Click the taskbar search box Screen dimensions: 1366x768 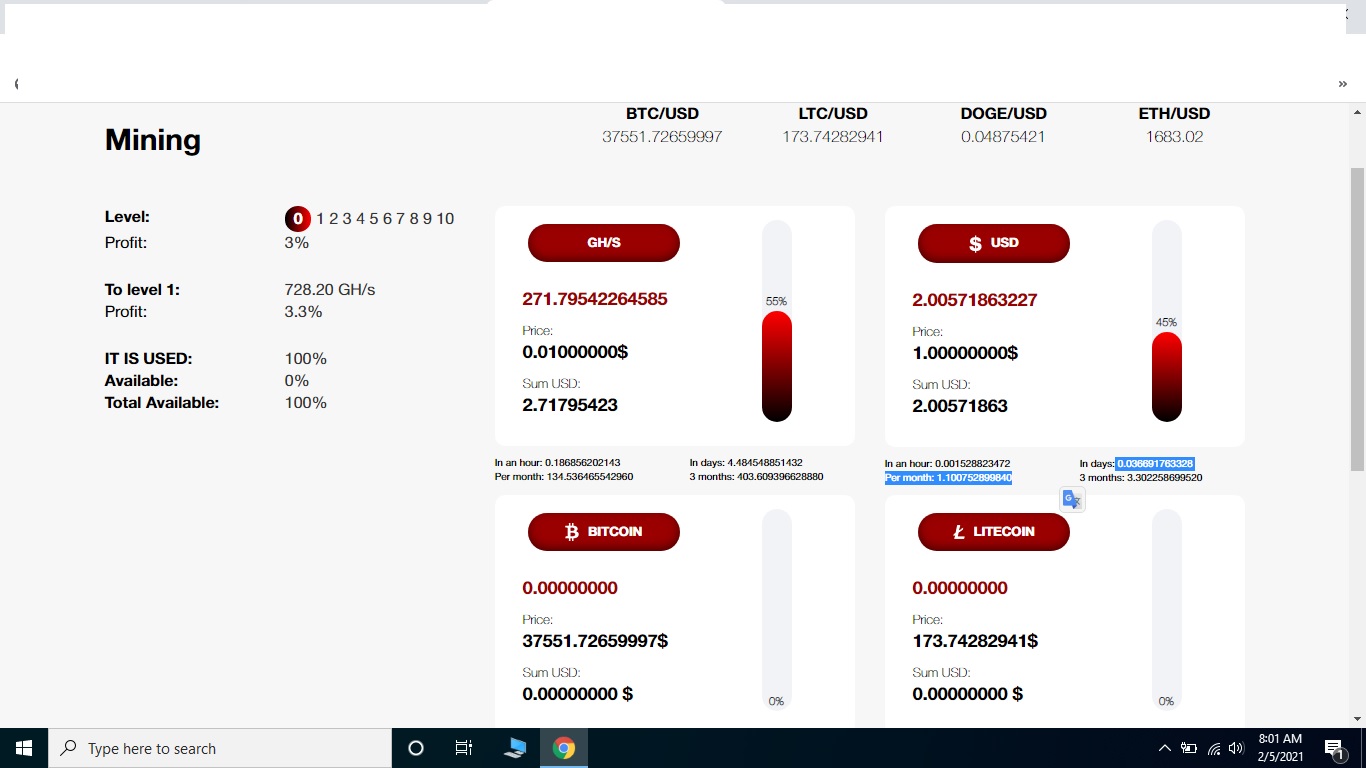[220, 748]
